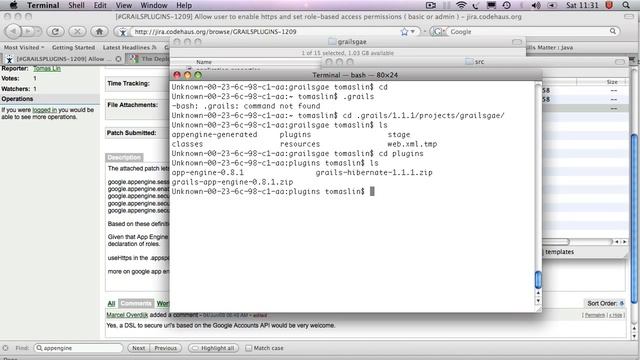Viewport: 640px width, 360px height.
Task: Bookmark page with star icon
Action: point(404,31)
